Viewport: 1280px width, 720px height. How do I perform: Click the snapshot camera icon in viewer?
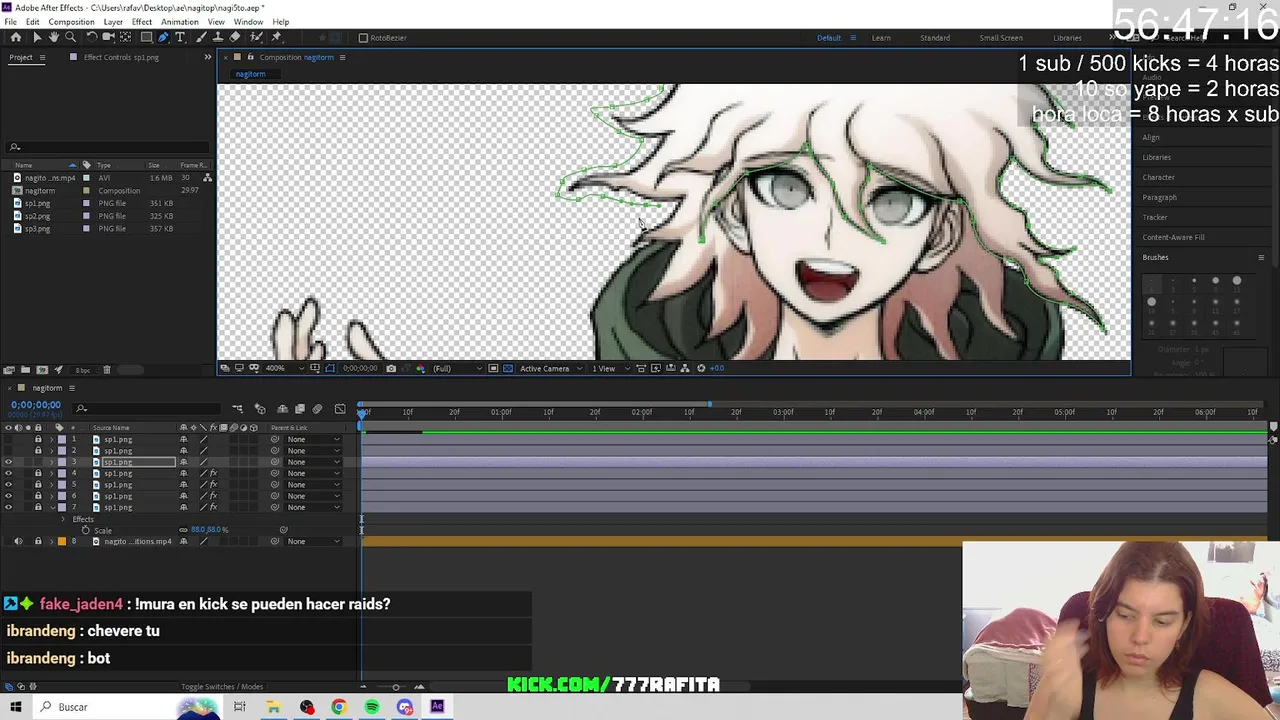click(x=391, y=368)
